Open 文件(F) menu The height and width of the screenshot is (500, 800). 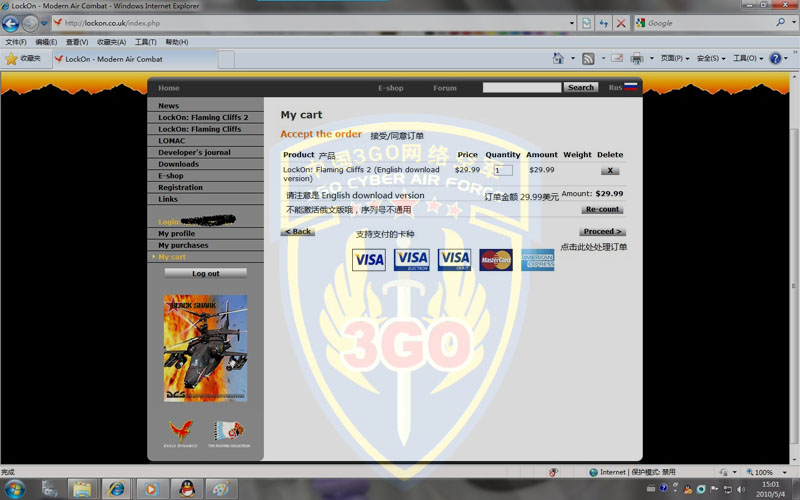click(16, 42)
